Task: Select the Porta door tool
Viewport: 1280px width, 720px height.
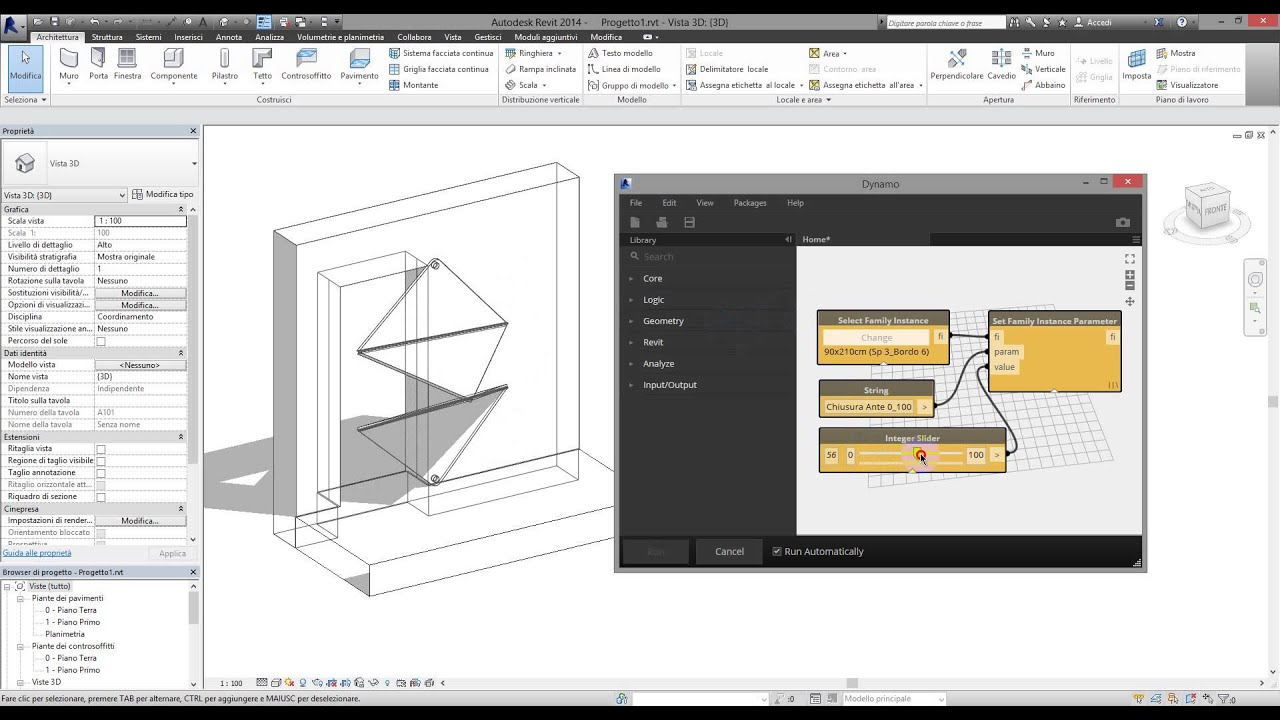Action: tap(98, 64)
